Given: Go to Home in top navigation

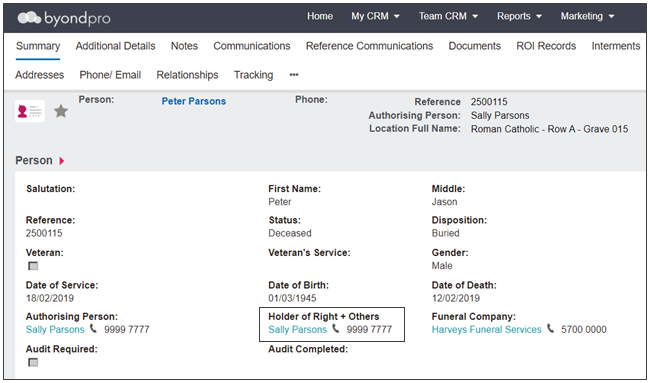Looking at the screenshot, I should pos(320,17).
